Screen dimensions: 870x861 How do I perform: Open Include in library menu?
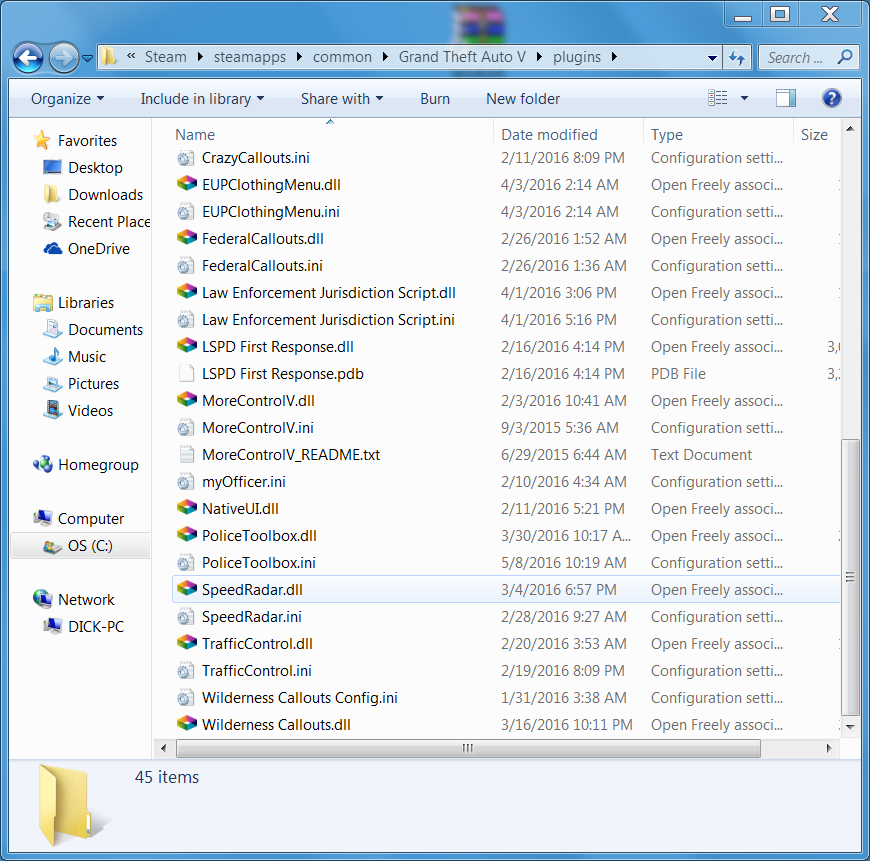coord(202,99)
